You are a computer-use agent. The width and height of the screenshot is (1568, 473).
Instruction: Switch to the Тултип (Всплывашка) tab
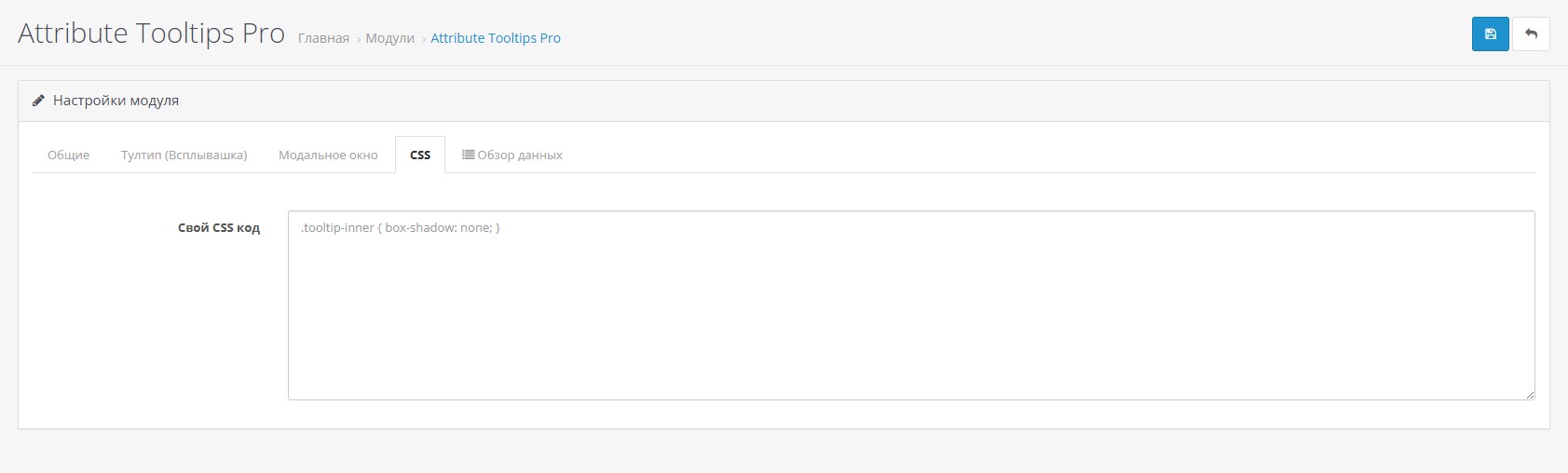pos(184,155)
